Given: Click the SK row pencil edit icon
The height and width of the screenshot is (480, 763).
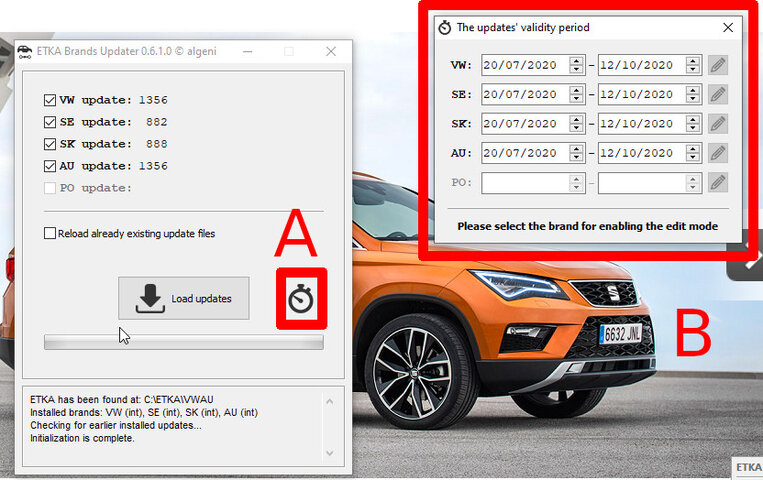Looking at the screenshot, I should tap(718, 124).
